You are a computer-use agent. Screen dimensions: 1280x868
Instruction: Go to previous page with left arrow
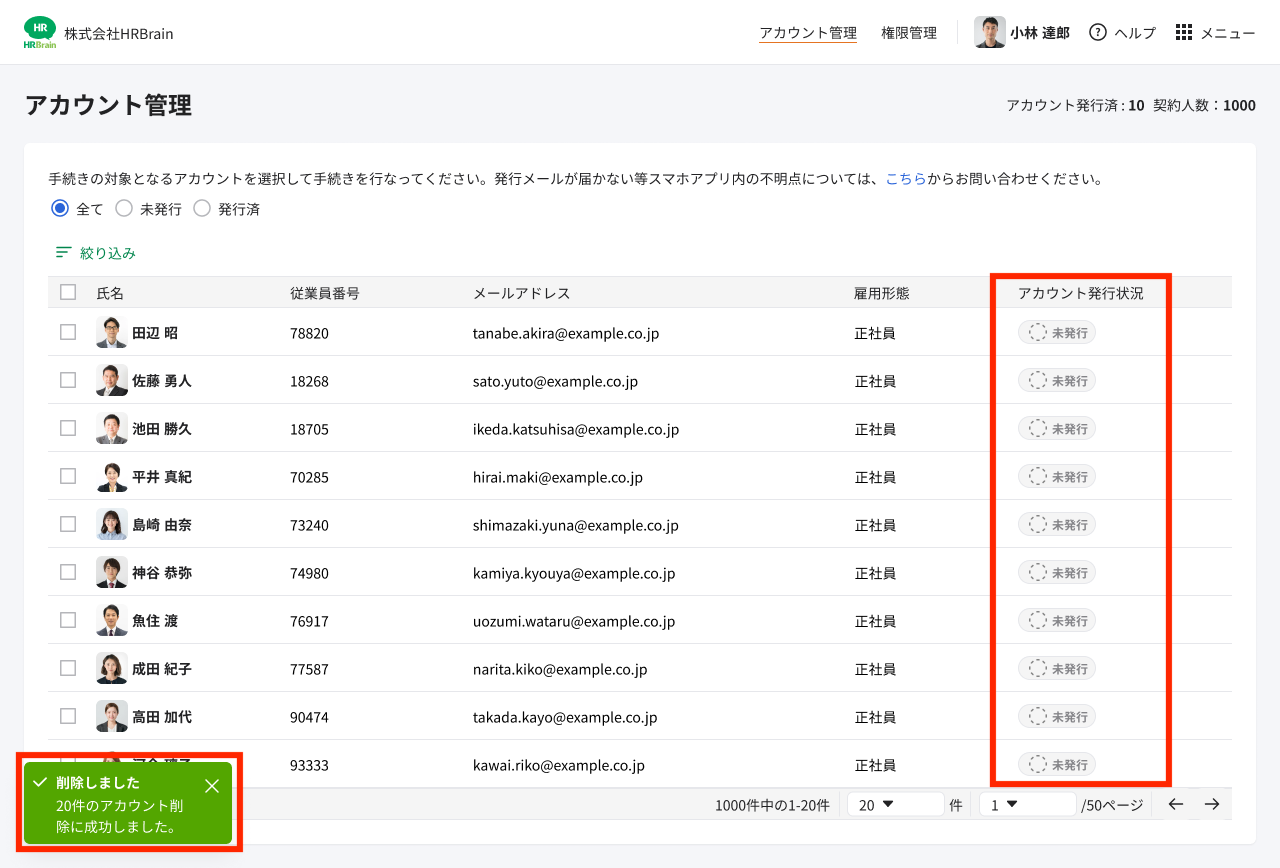click(x=1176, y=804)
